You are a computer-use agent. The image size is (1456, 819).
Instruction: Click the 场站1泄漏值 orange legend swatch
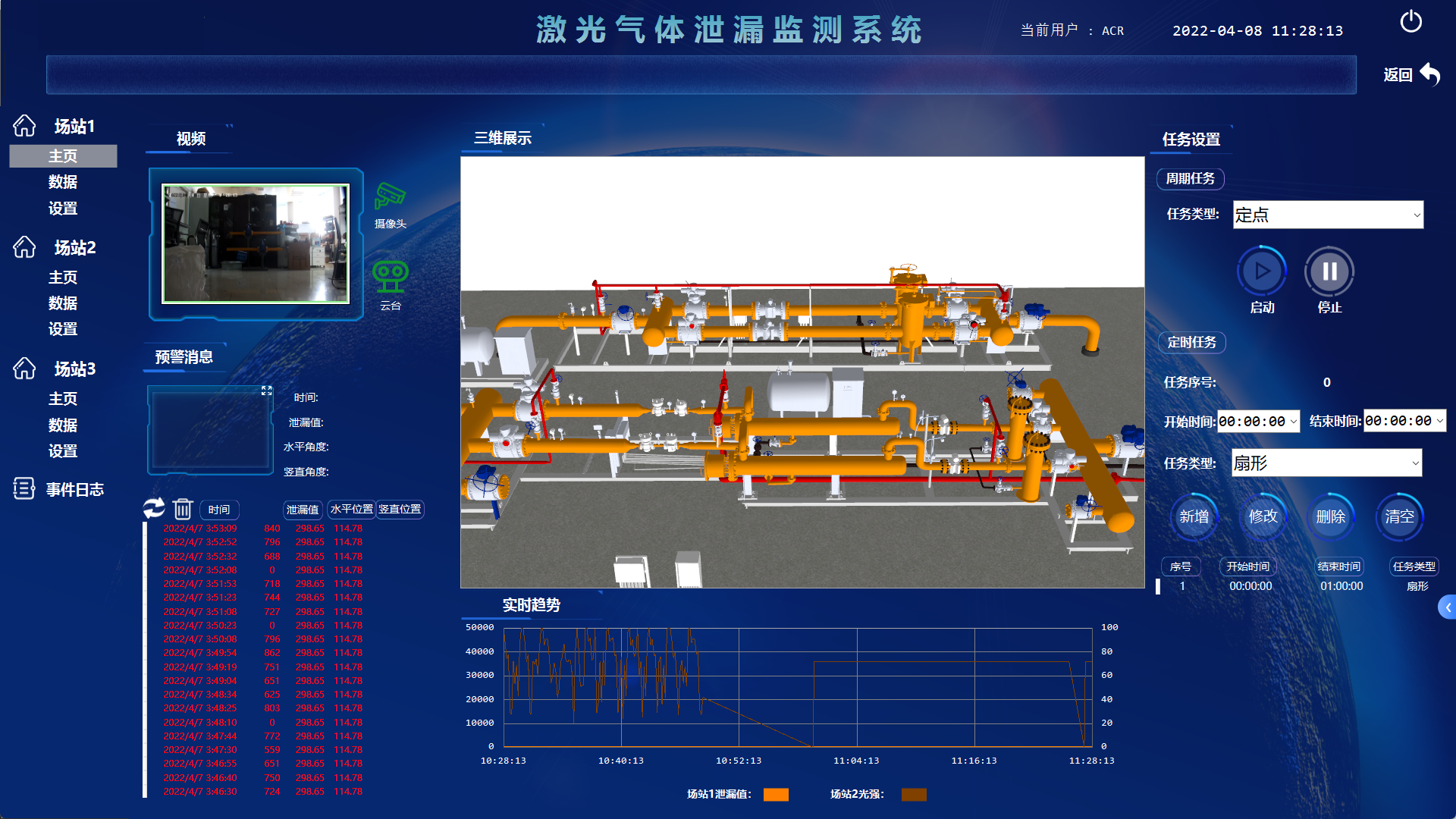(776, 794)
